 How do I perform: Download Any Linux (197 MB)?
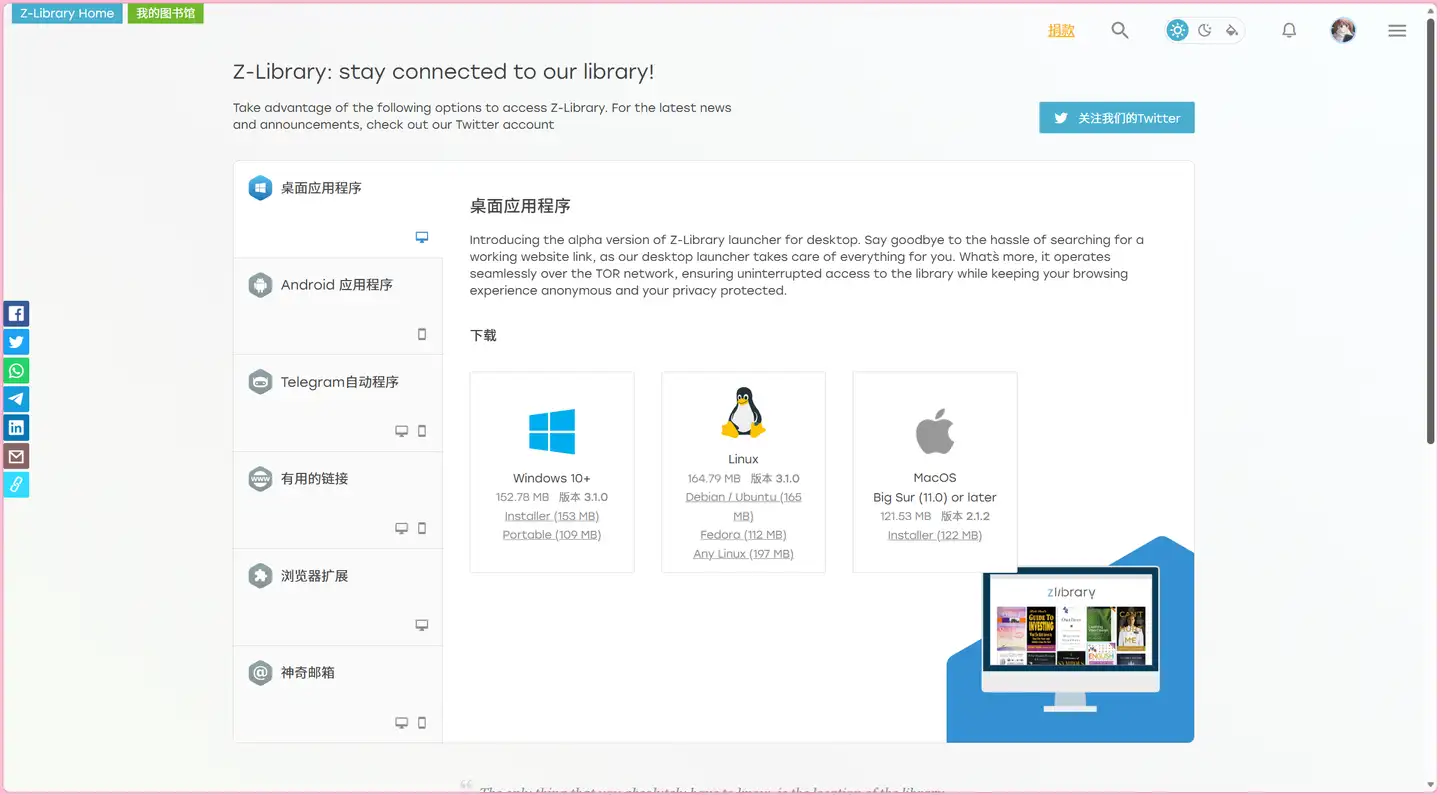coord(743,554)
